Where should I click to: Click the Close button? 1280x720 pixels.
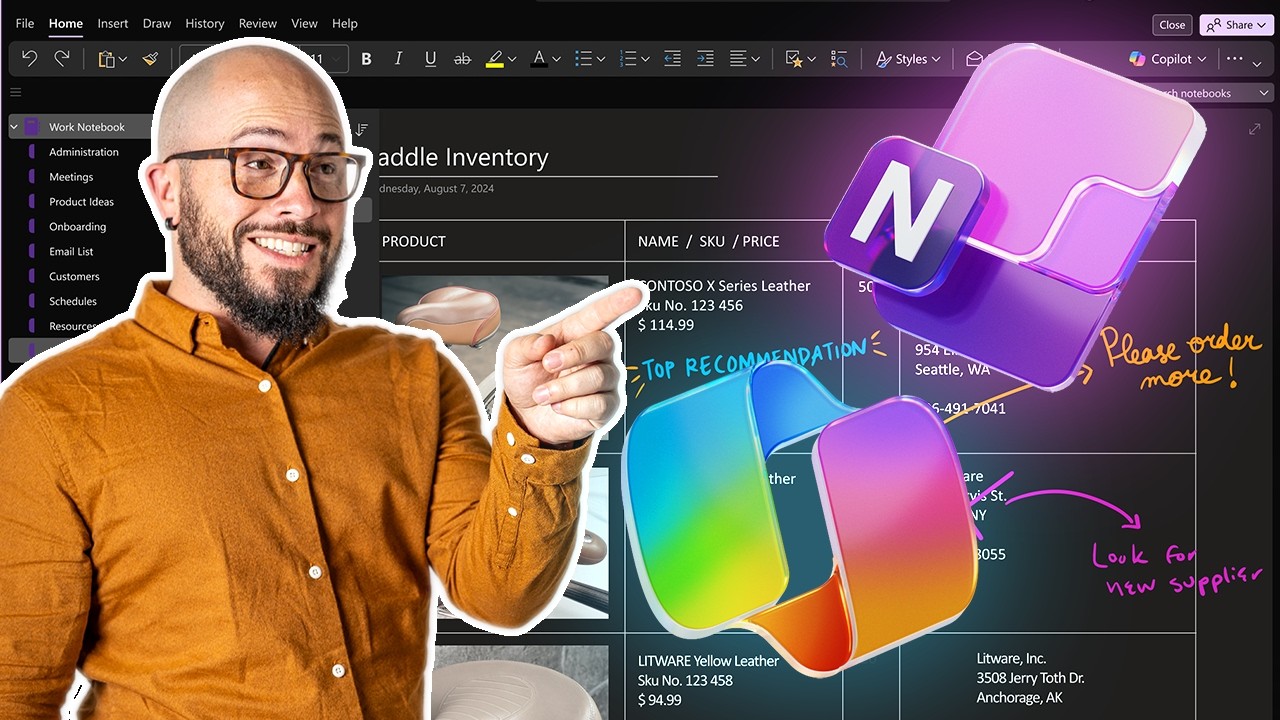(x=1172, y=25)
